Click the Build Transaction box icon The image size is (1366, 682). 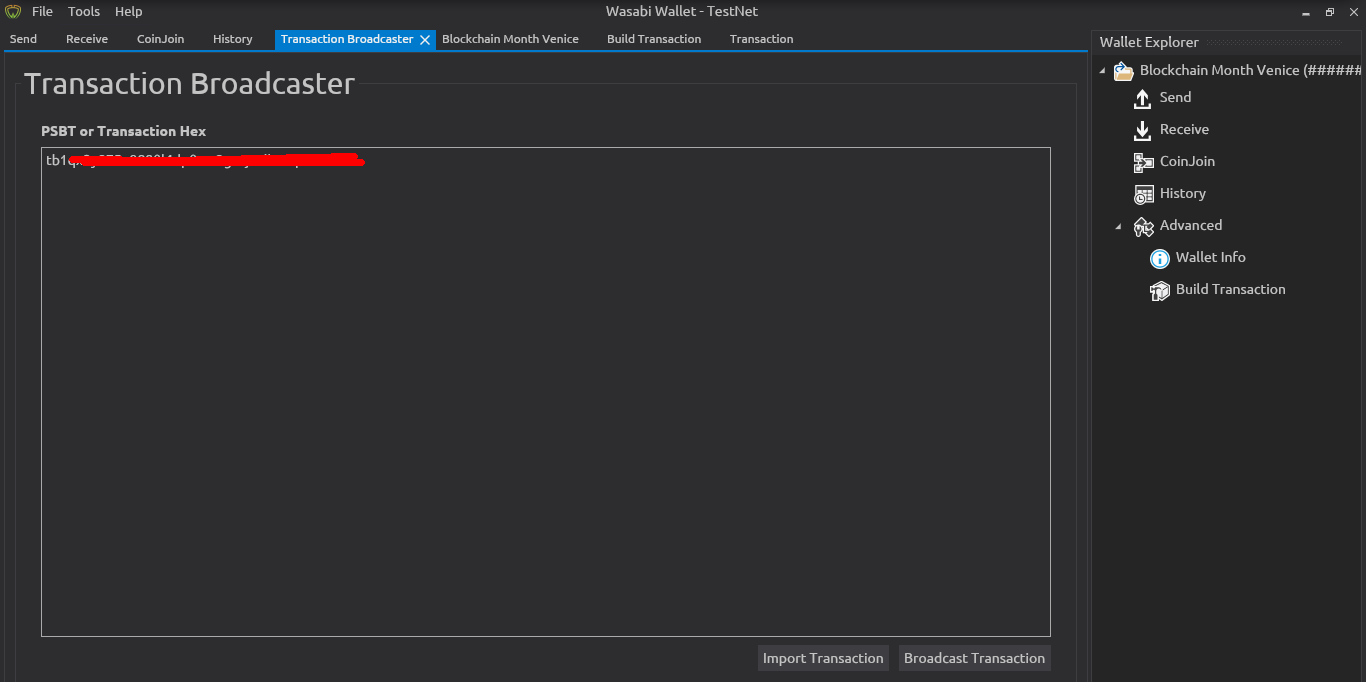[1159, 291]
